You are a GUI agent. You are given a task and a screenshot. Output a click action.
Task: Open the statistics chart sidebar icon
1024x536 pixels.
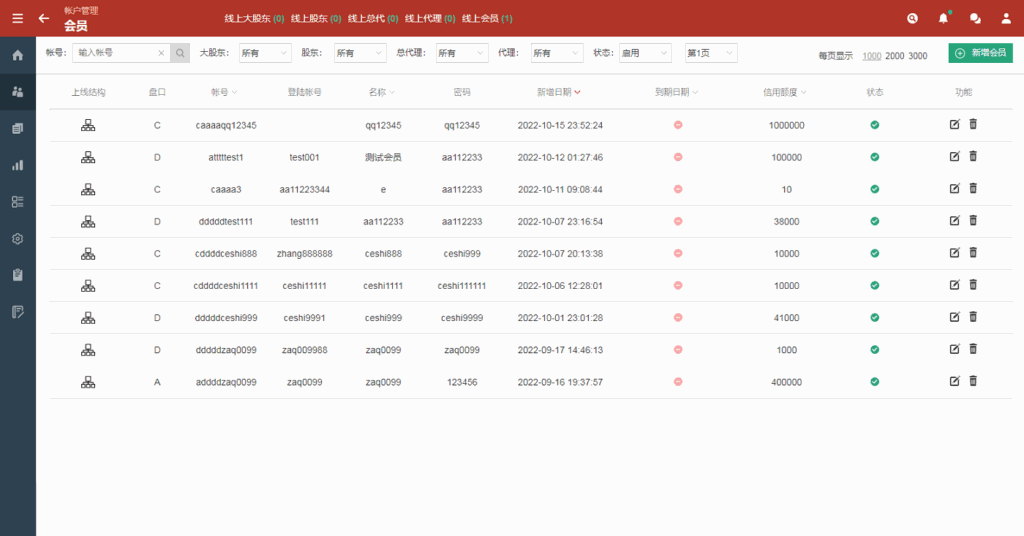point(18,165)
